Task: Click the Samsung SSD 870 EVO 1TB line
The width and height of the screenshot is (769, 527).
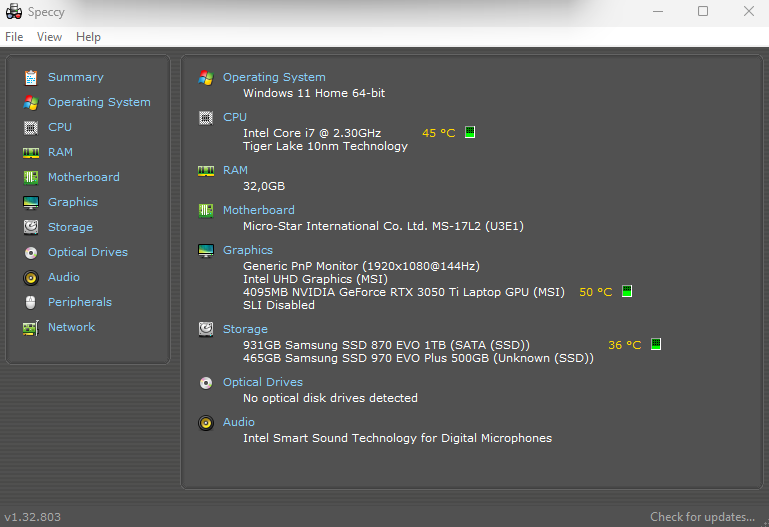Action: tap(386, 345)
